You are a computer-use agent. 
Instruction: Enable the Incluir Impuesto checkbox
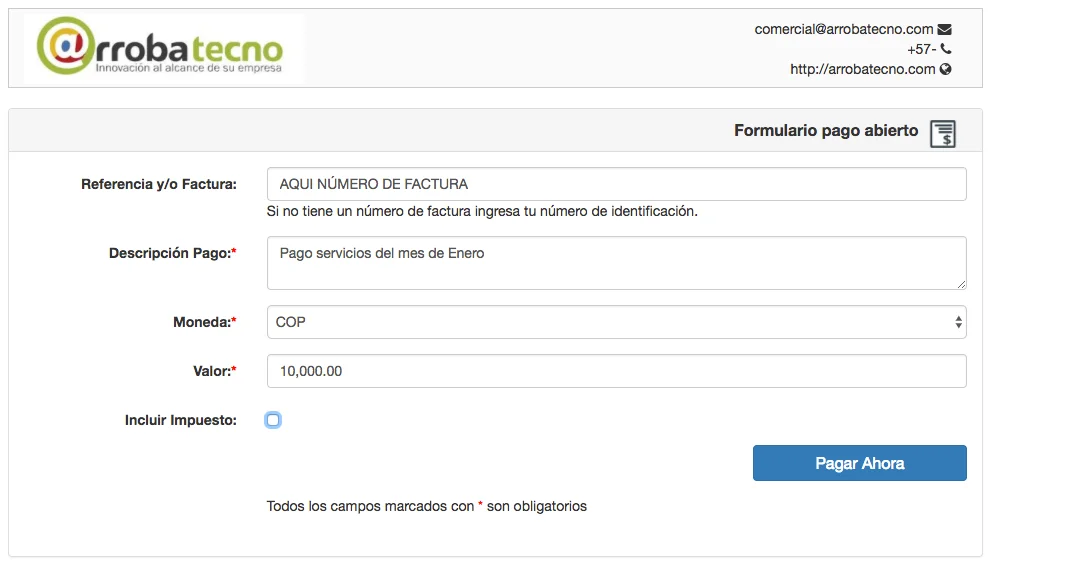(x=273, y=420)
